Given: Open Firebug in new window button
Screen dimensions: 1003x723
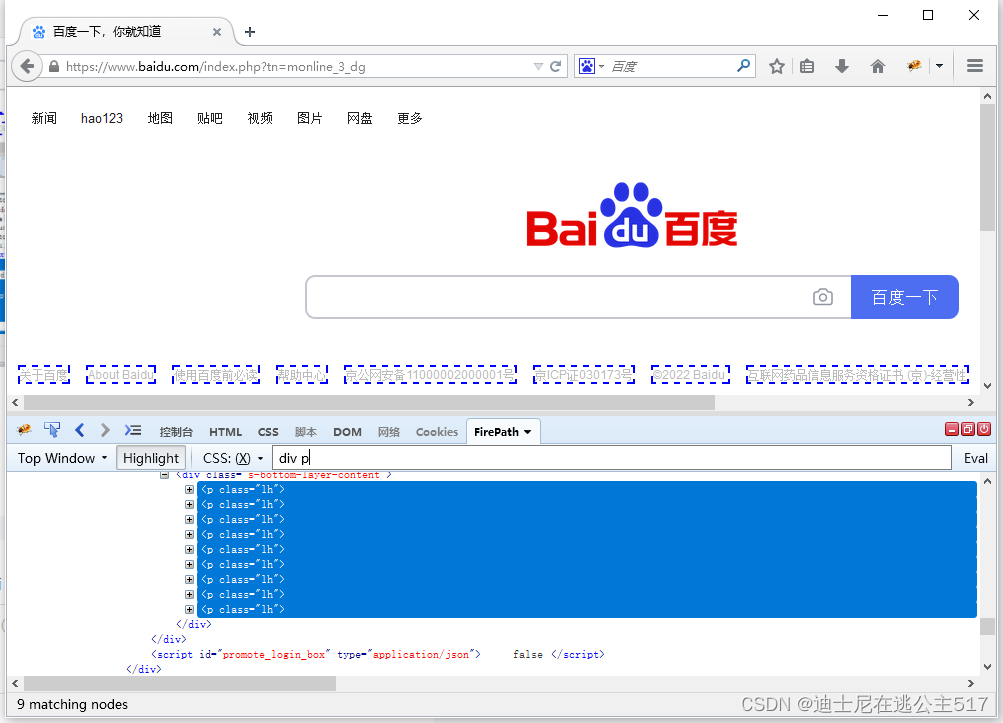Looking at the screenshot, I should [968, 429].
